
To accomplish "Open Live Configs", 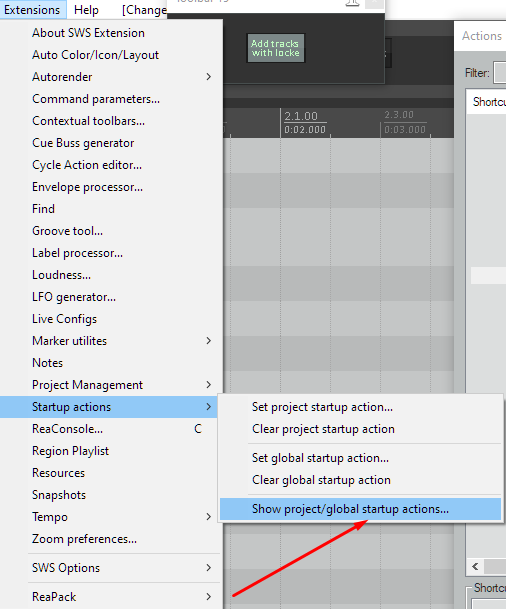I will point(111,319).
